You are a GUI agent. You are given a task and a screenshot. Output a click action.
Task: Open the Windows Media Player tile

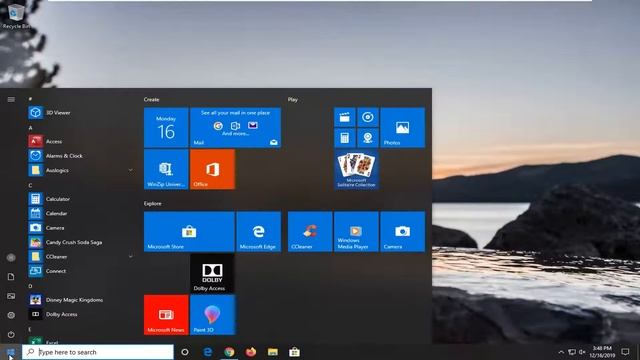coord(356,231)
